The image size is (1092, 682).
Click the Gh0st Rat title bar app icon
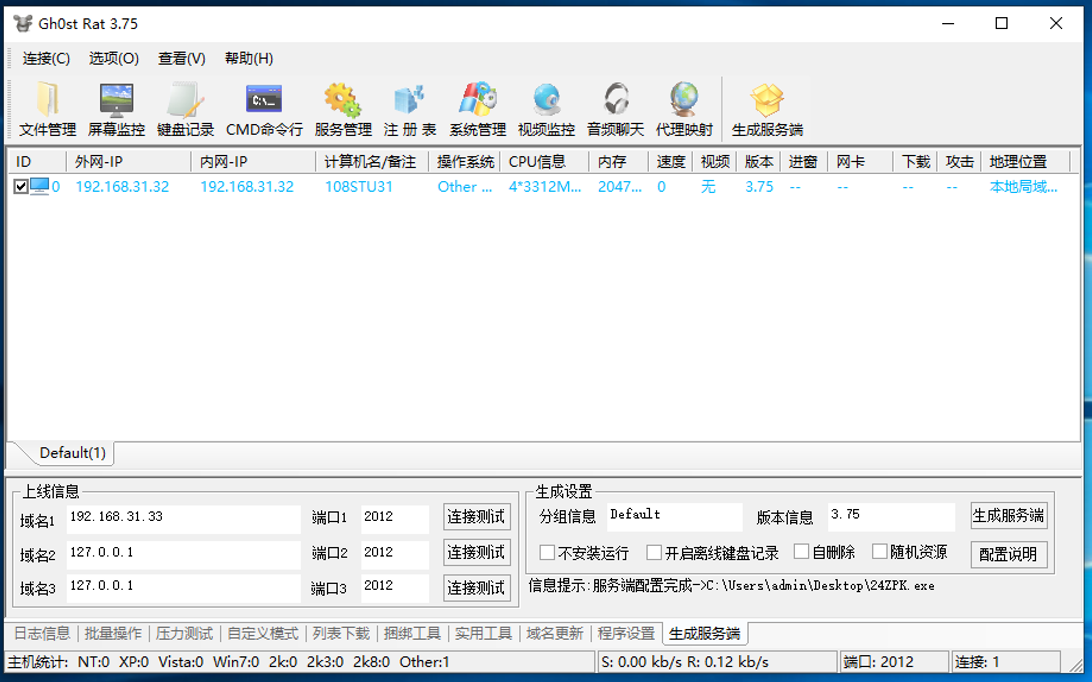click(x=23, y=23)
